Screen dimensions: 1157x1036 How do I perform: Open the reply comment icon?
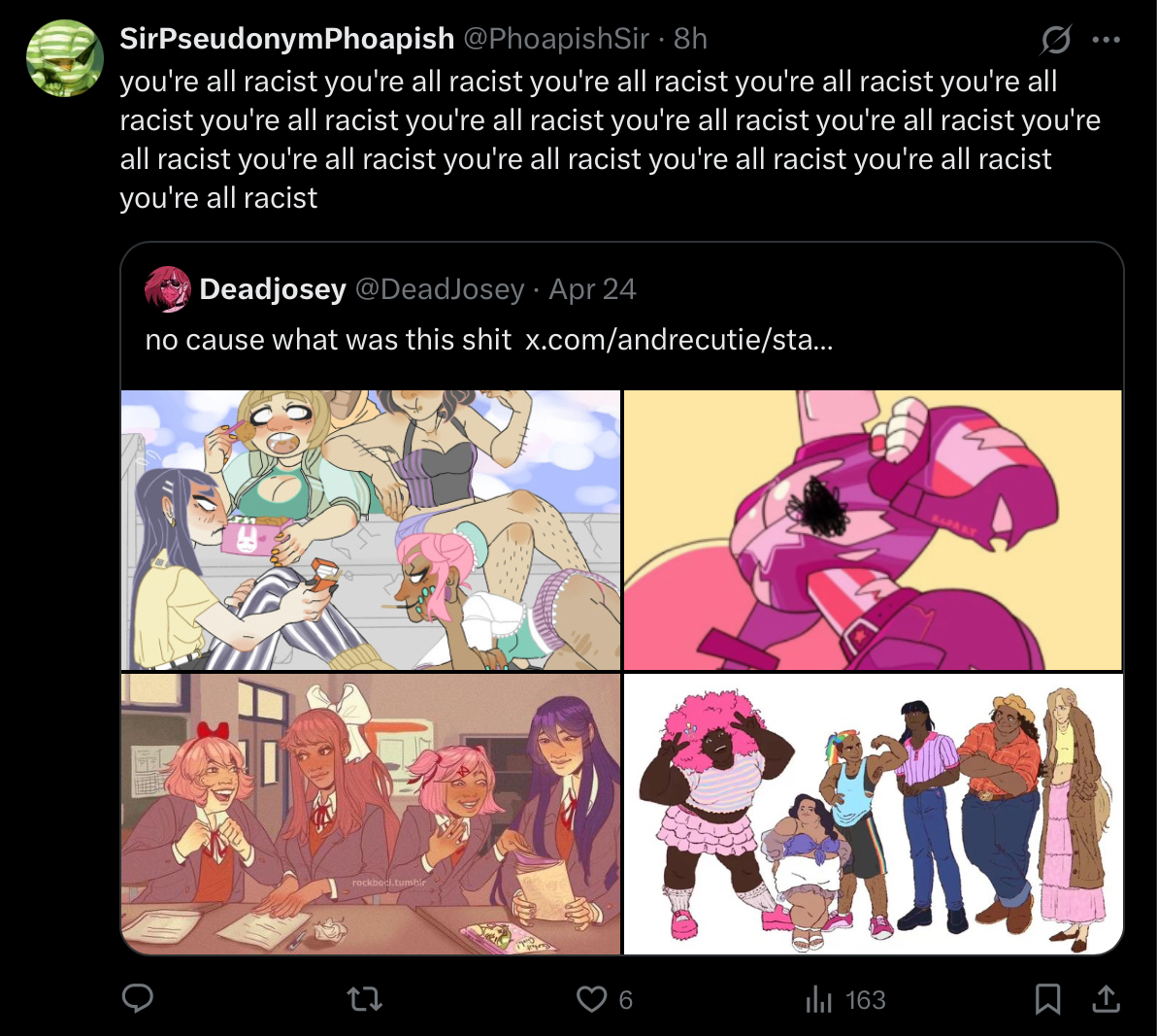click(137, 998)
